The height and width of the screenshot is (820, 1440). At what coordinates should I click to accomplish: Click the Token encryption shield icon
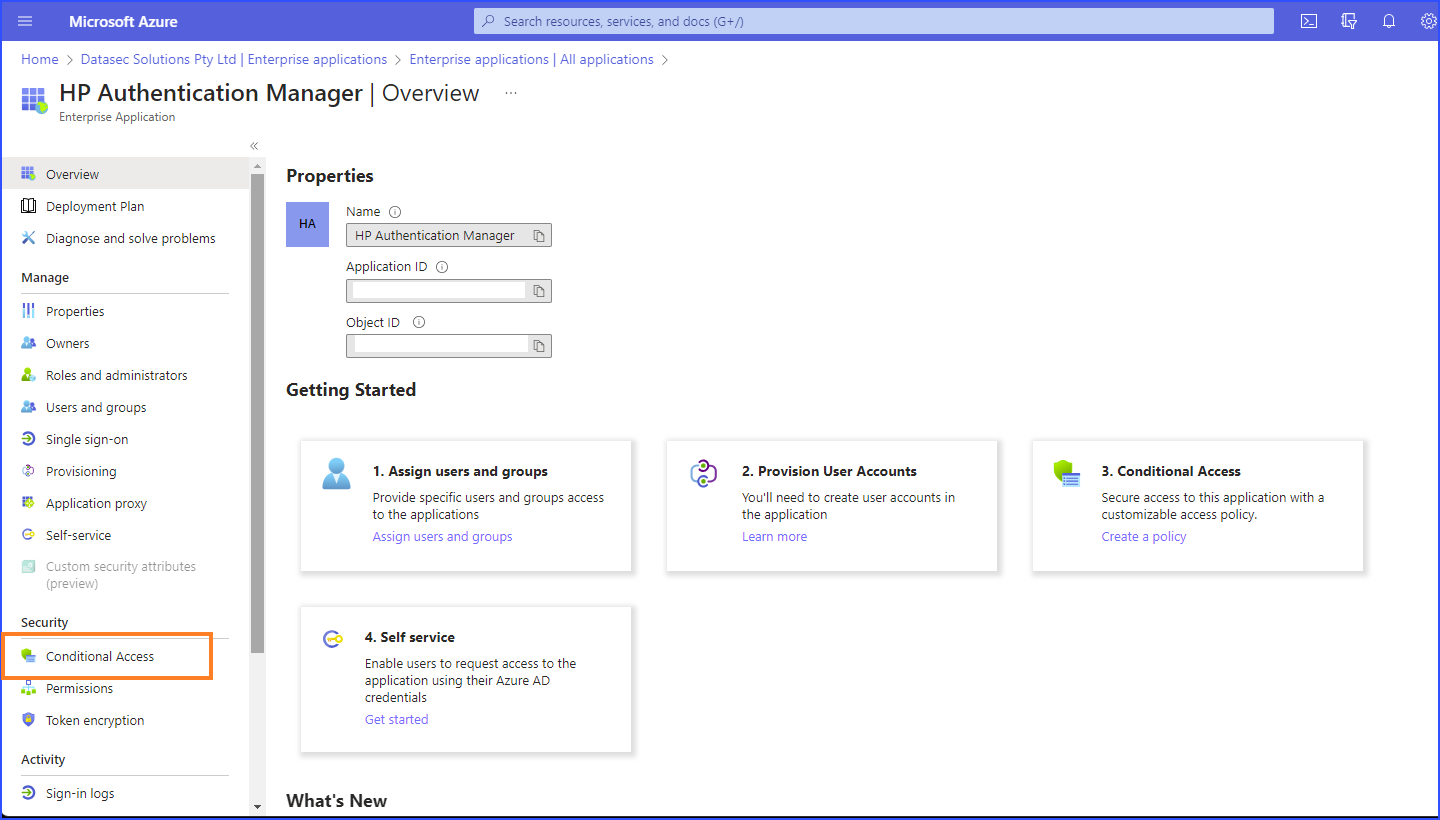tap(28, 720)
